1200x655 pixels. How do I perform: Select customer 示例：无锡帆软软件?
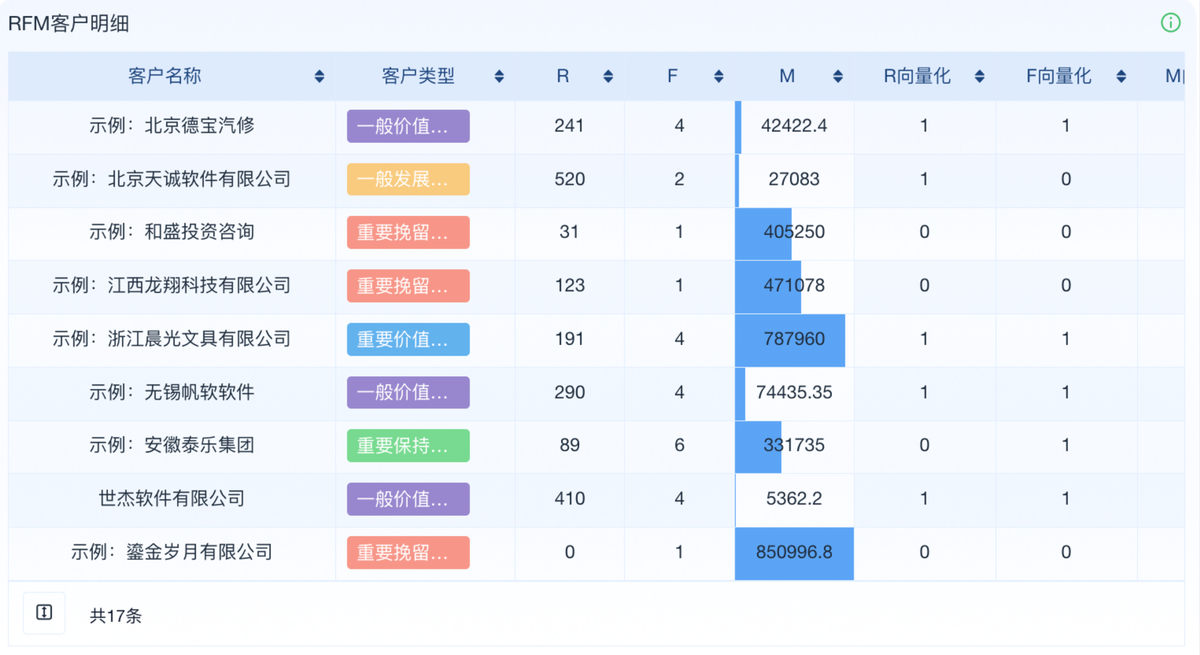(x=172, y=393)
